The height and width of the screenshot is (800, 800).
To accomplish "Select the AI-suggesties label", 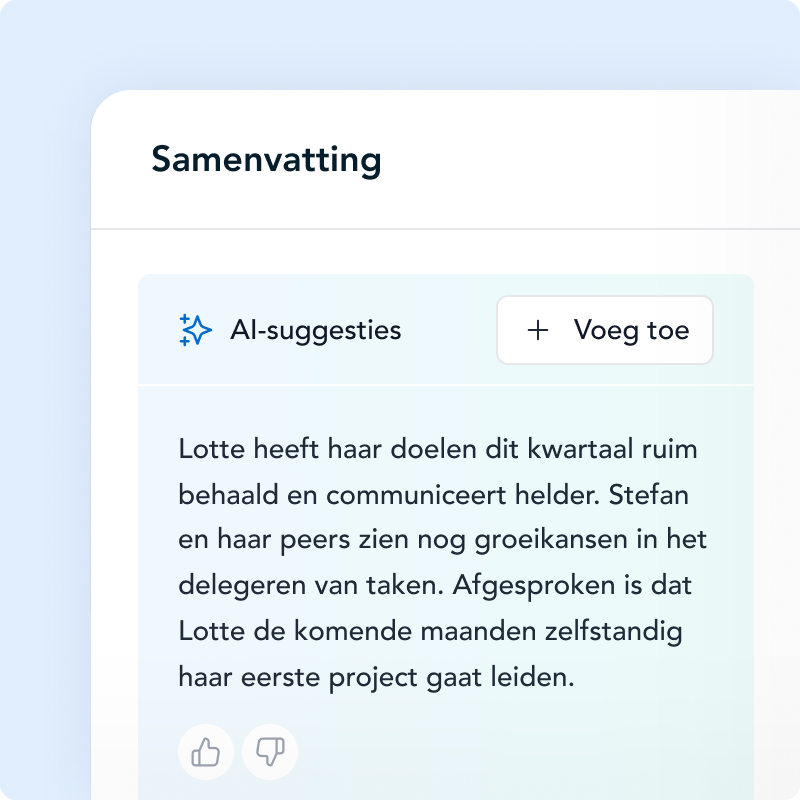I will (x=316, y=331).
